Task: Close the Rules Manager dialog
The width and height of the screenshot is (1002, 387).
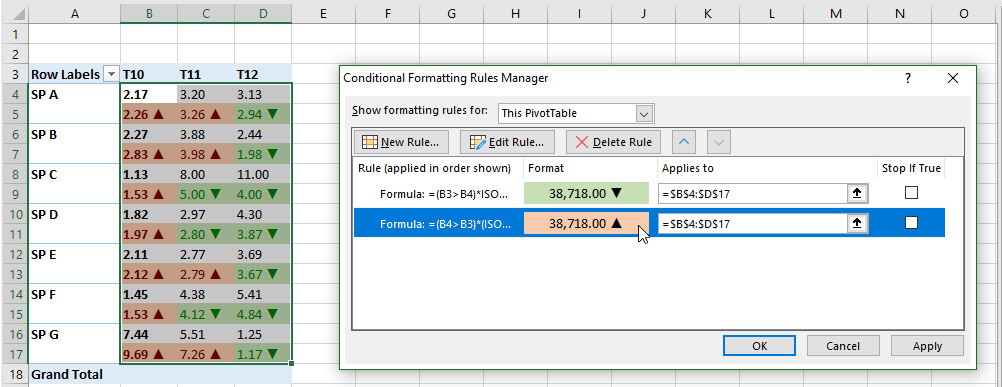Action: pyautogui.click(x=953, y=78)
